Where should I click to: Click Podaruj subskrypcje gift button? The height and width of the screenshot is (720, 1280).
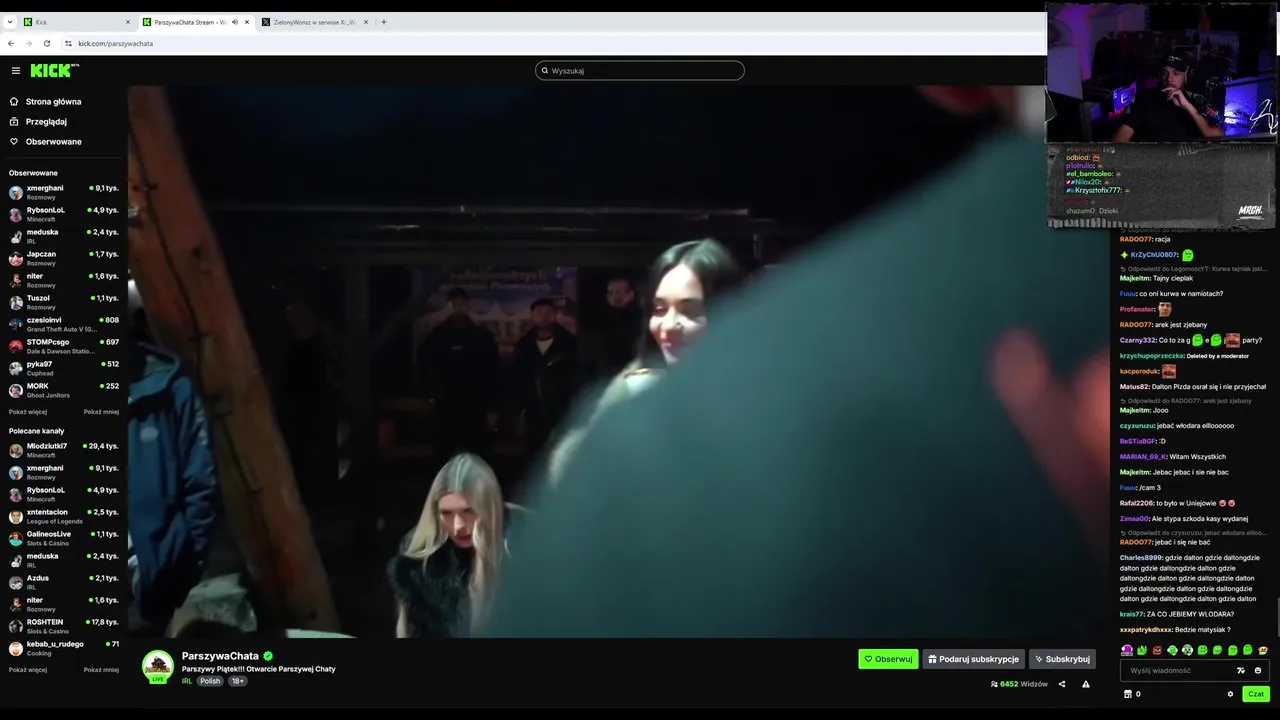tap(973, 659)
